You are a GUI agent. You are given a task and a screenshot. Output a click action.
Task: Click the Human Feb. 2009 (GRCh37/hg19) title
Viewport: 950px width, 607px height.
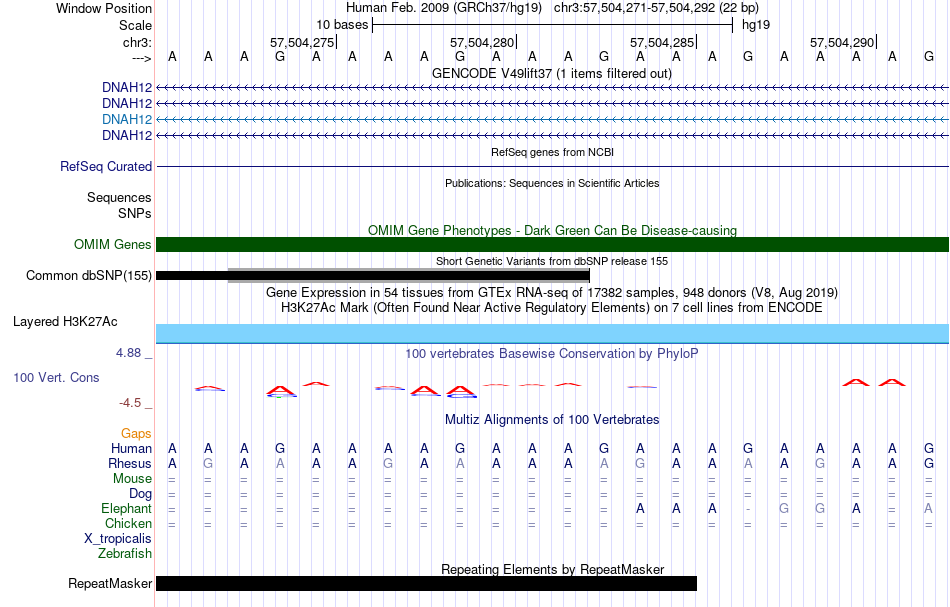pos(446,8)
